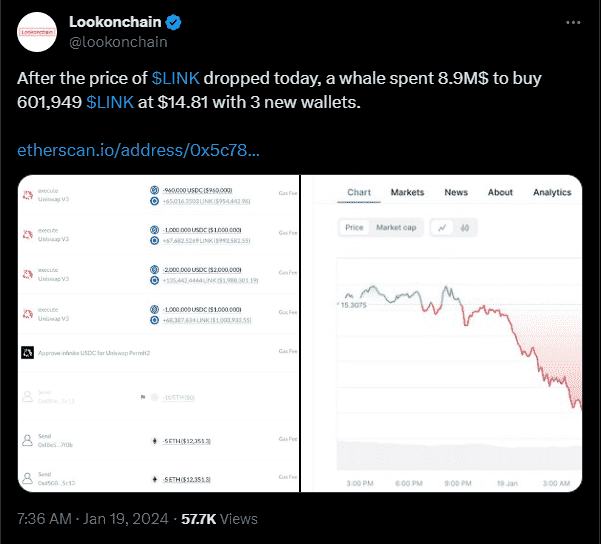Click the ETH icon beside last Send
Screen dimensions: 601x544
153,481
